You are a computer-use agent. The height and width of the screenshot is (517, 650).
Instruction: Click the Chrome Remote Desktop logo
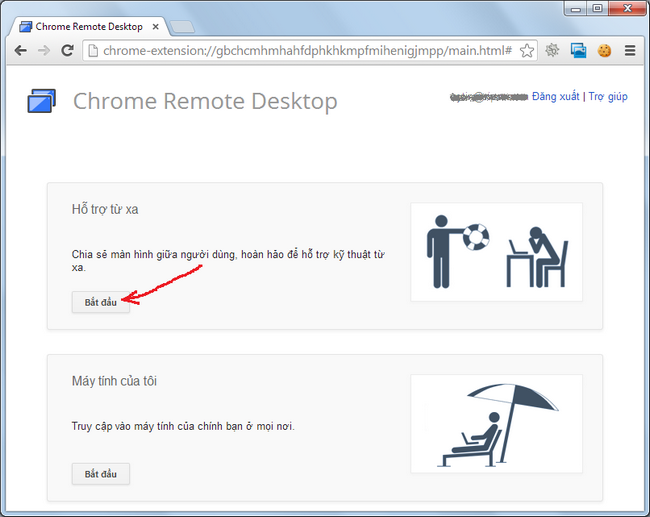coord(41,101)
